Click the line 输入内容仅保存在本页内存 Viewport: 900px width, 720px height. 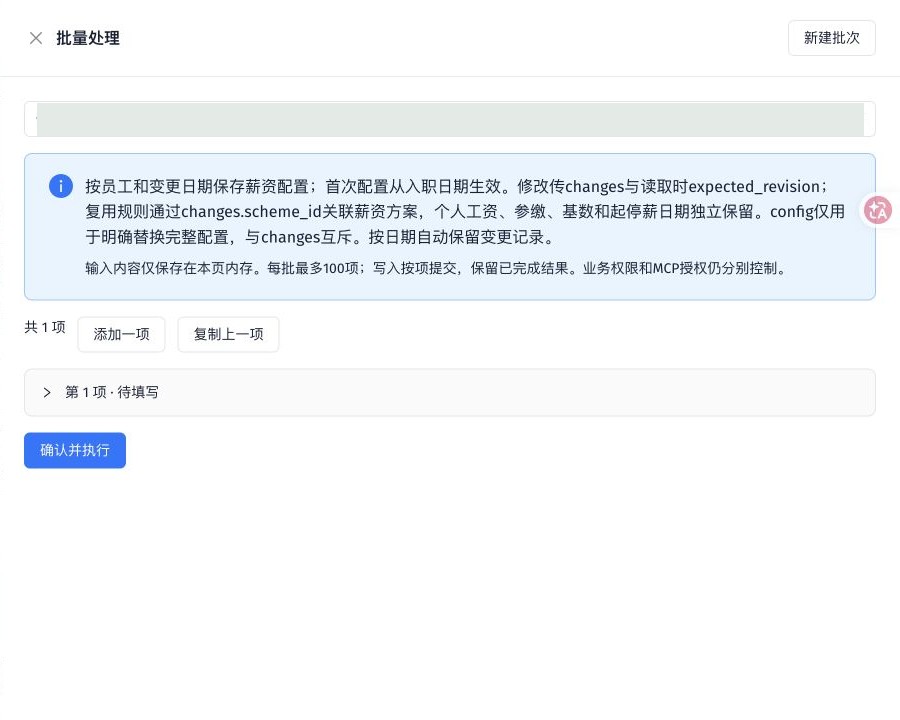[x=436, y=268]
